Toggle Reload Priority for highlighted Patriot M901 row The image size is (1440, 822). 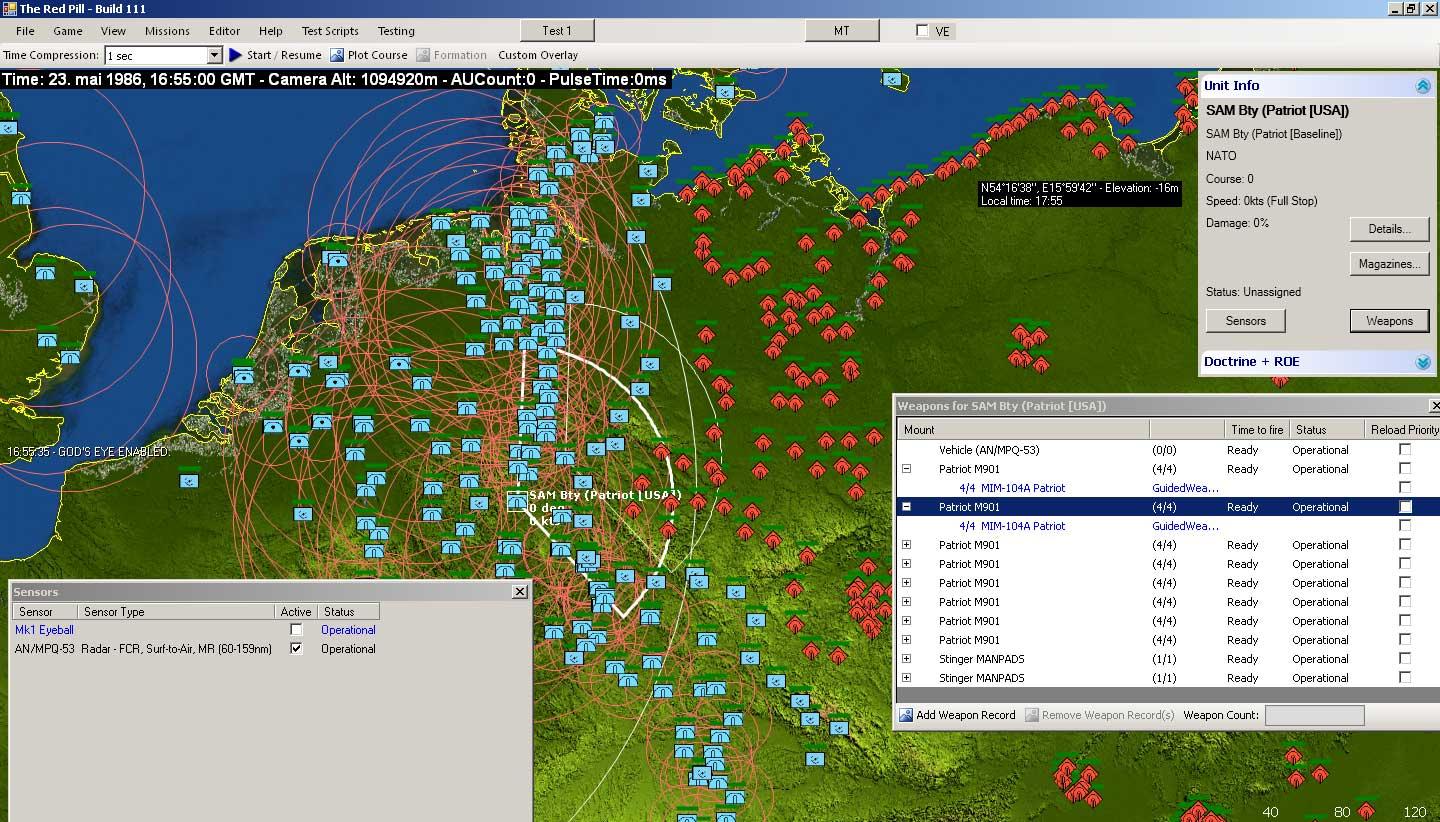pos(1405,507)
